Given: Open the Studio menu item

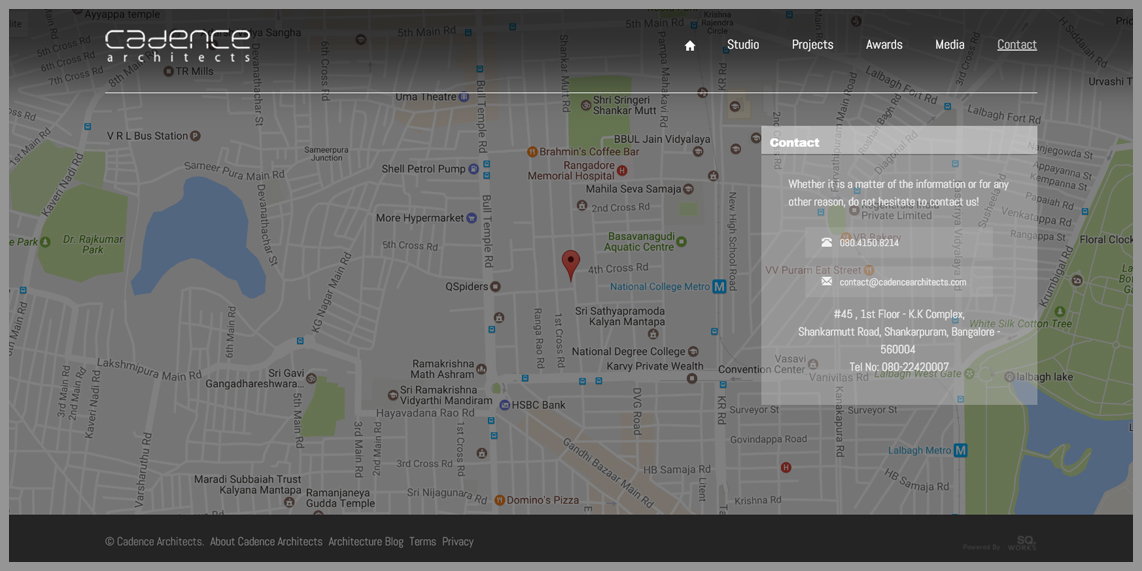Looking at the screenshot, I should [743, 45].
